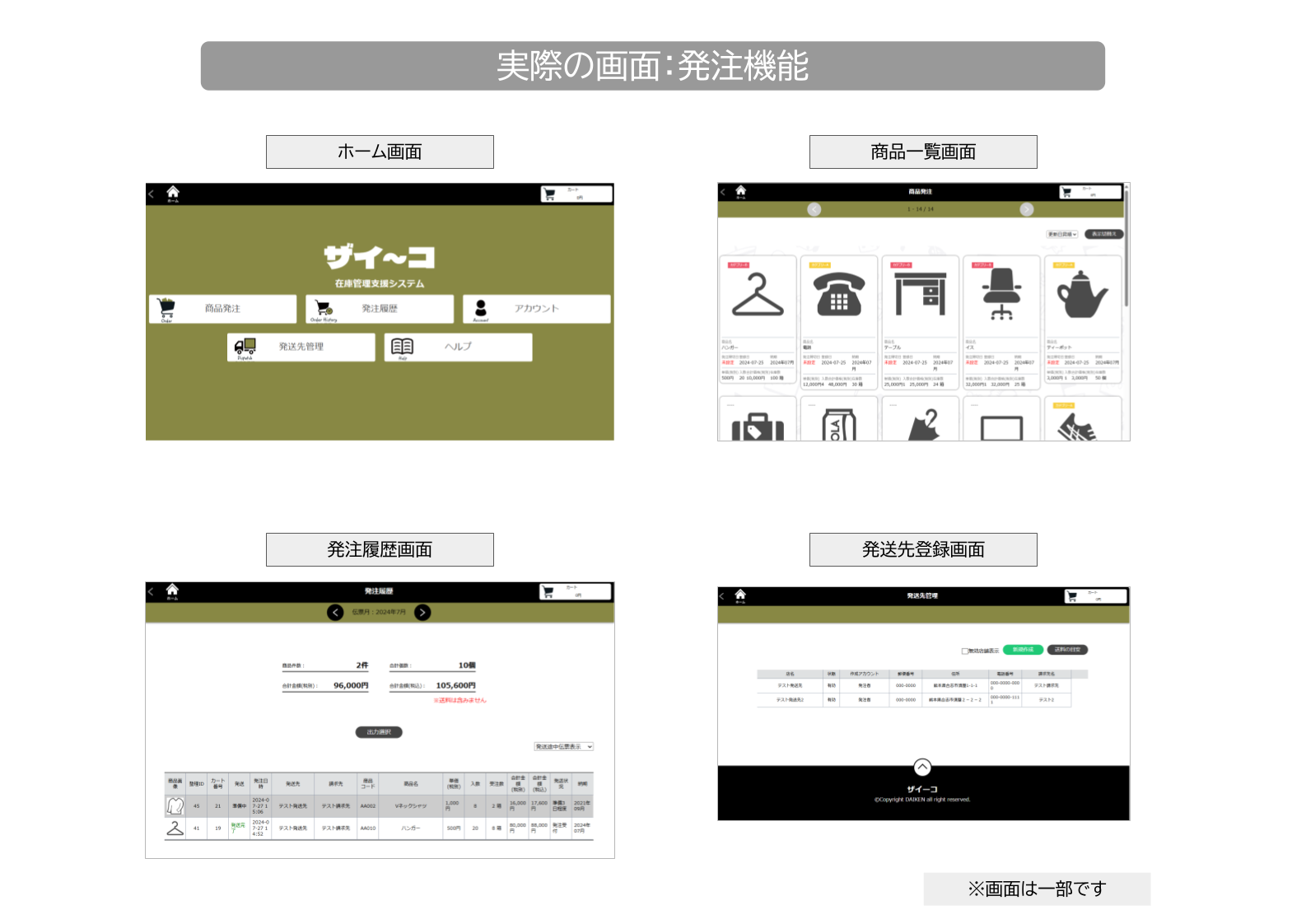Go to previous page of the product list
Viewport: 1306px width, 924px height.
pyautogui.click(x=814, y=209)
